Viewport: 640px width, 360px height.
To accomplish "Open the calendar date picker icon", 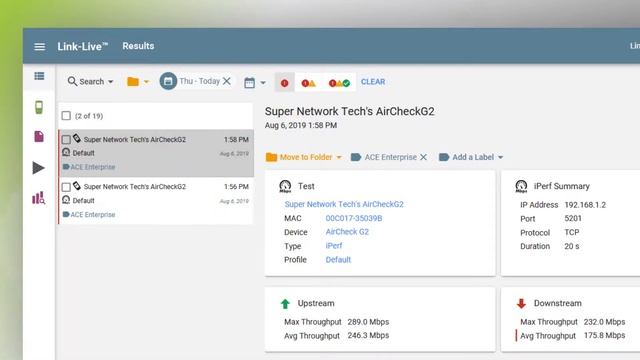I will click(x=249, y=83).
